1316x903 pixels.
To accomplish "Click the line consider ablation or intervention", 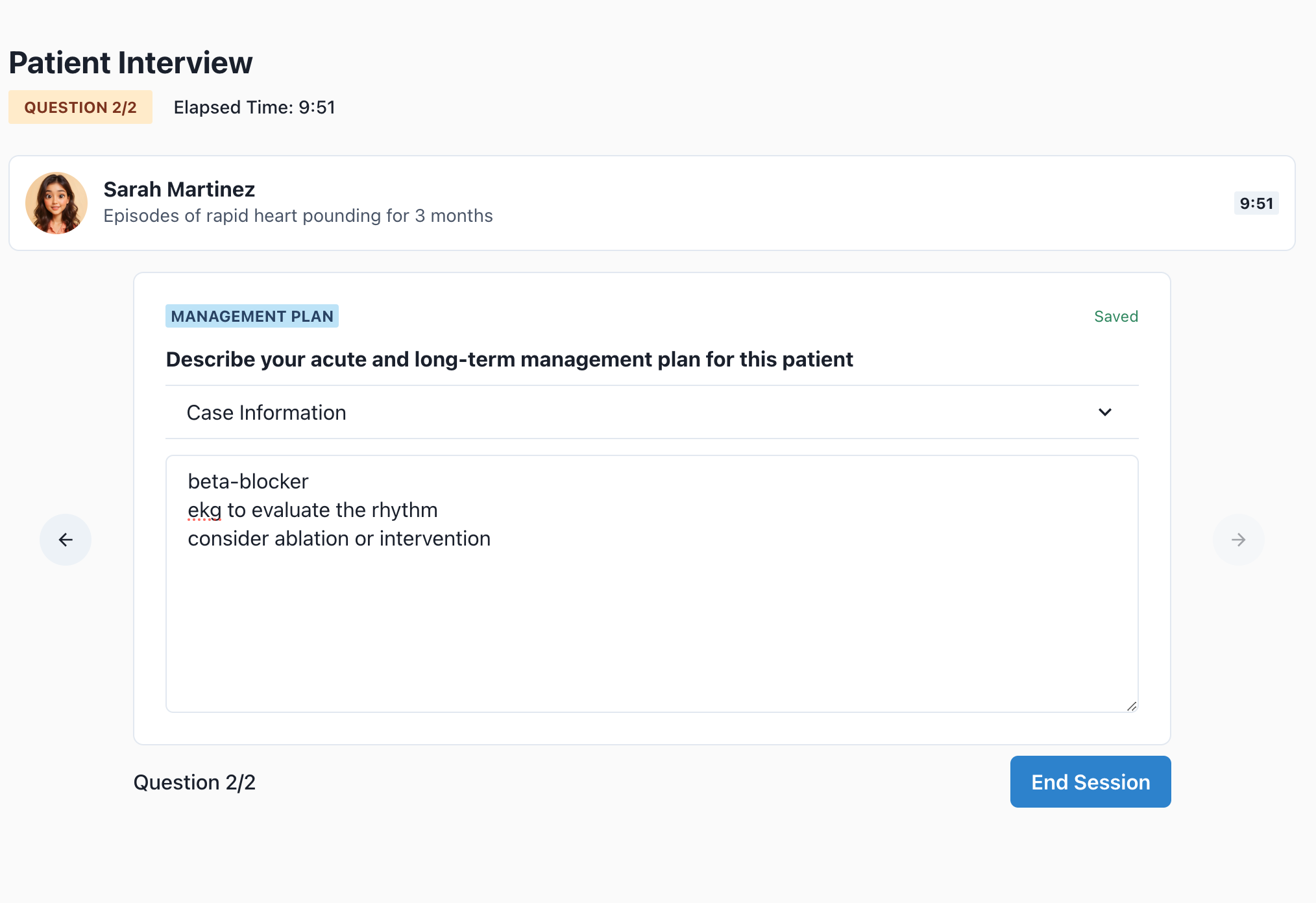I will click(x=339, y=538).
